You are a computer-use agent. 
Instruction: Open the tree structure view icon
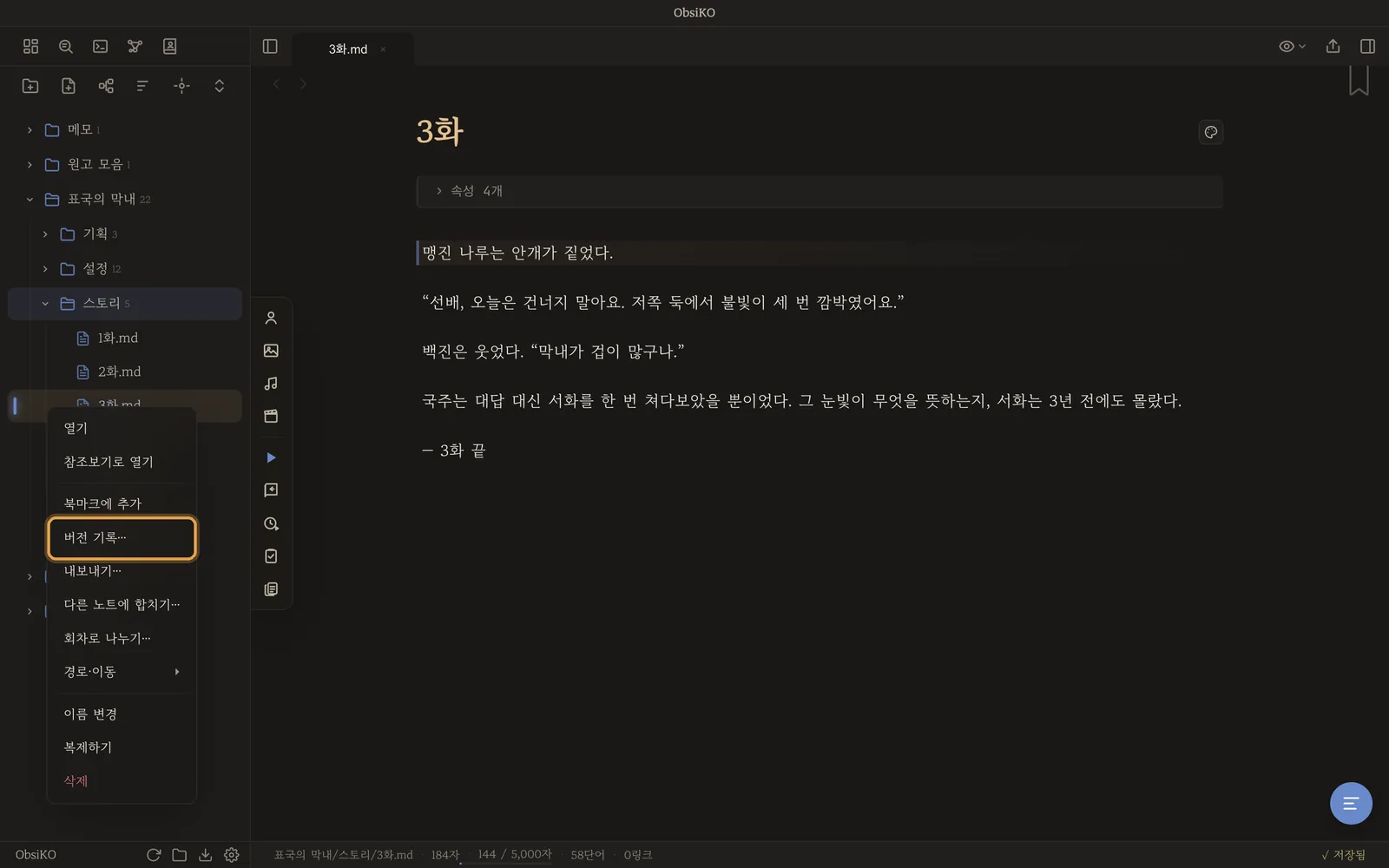pyautogui.click(x=106, y=85)
